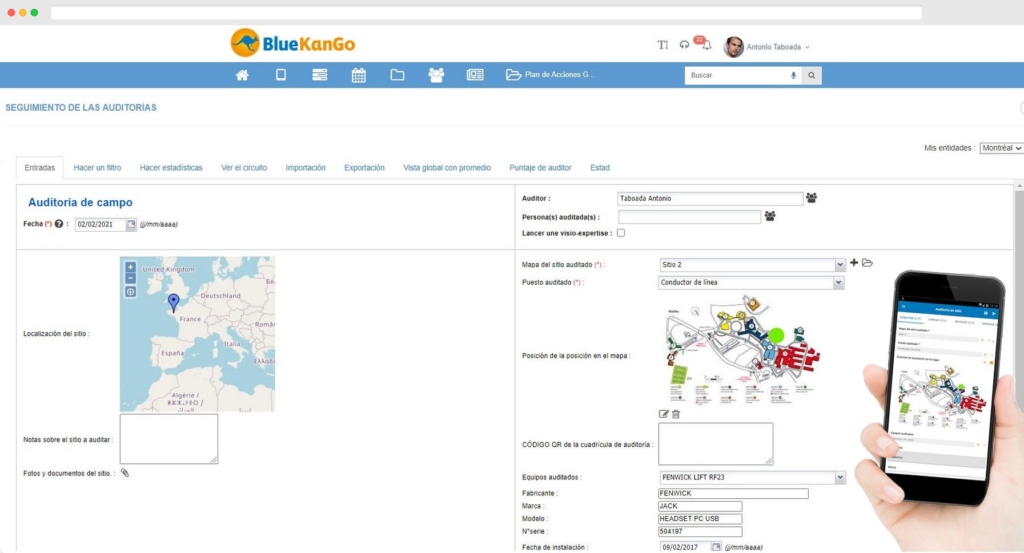Open the Puntaje de auditor tab
Image resolution: width=1024 pixels, height=553 pixels.
541,168
